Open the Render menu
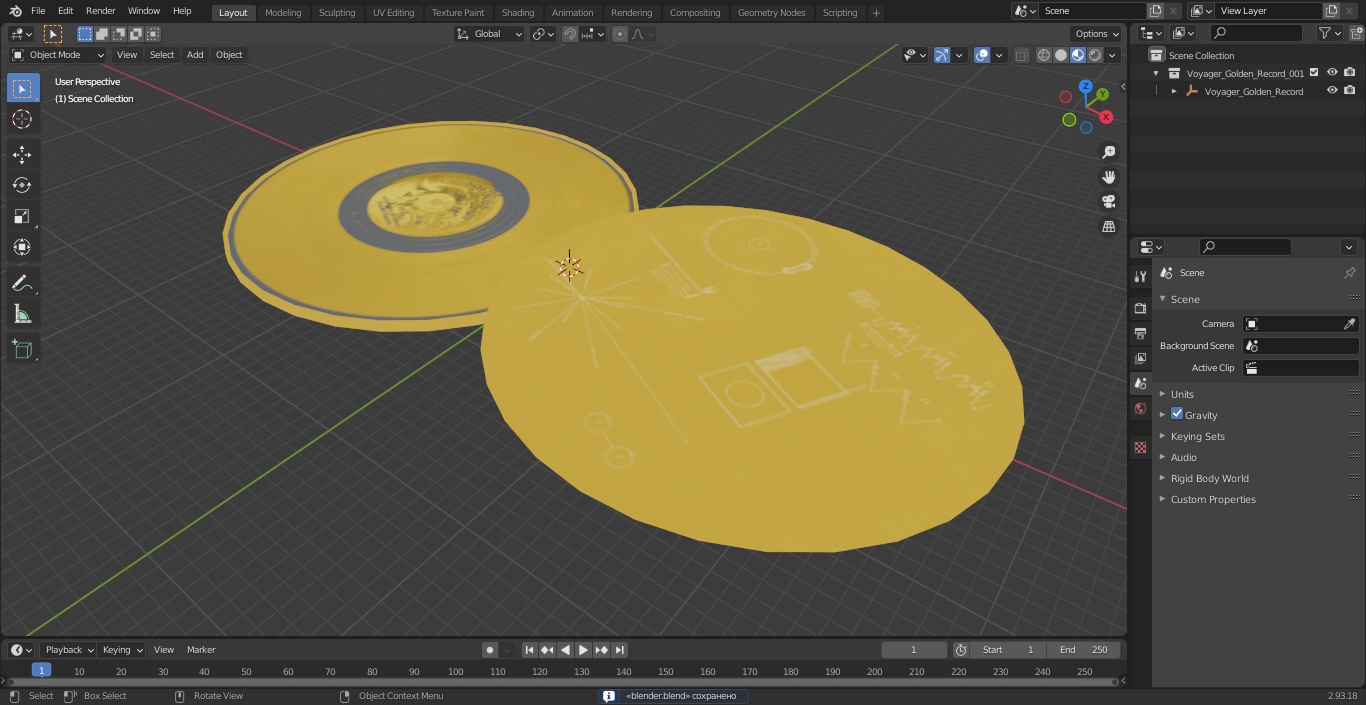Image resolution: width=1366 pixels, height=705 pixels. pyautogui.click(x=100, y=11)
